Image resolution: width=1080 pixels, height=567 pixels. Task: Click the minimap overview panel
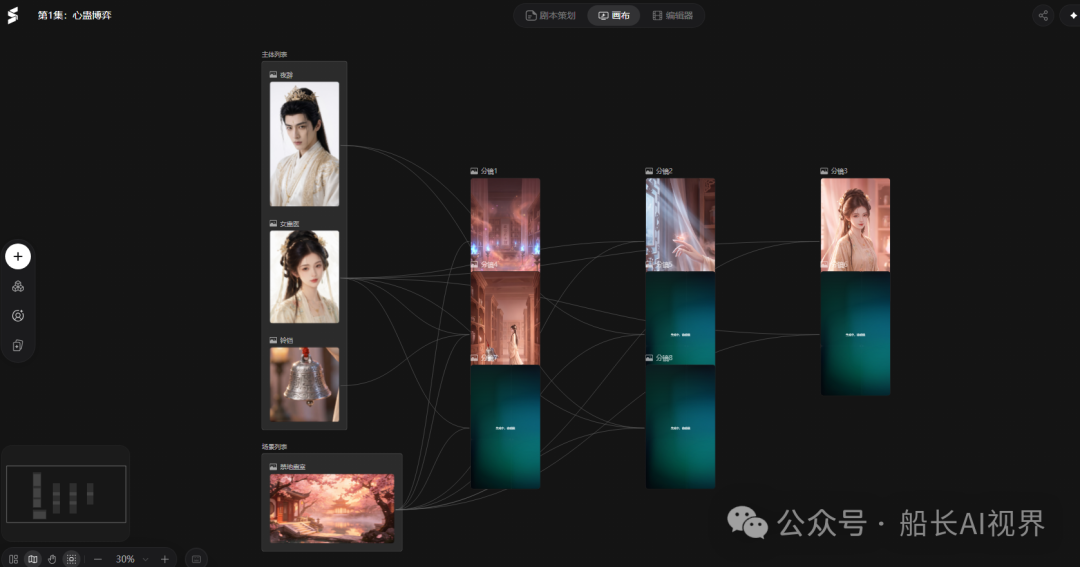pos(66,494)
